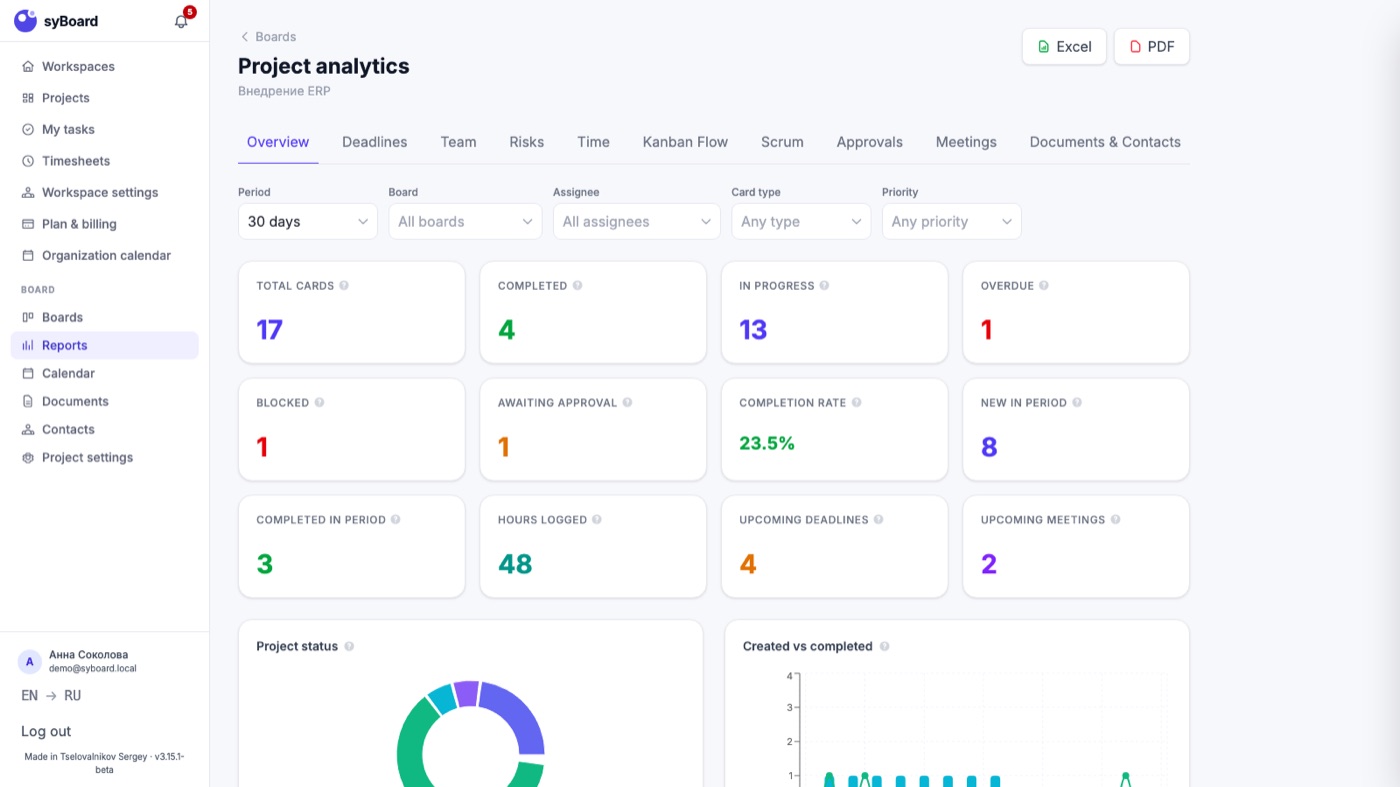Open the Board filter dropdown
The width and height of the screenshot is (1400, 787).
pos(465,222)
